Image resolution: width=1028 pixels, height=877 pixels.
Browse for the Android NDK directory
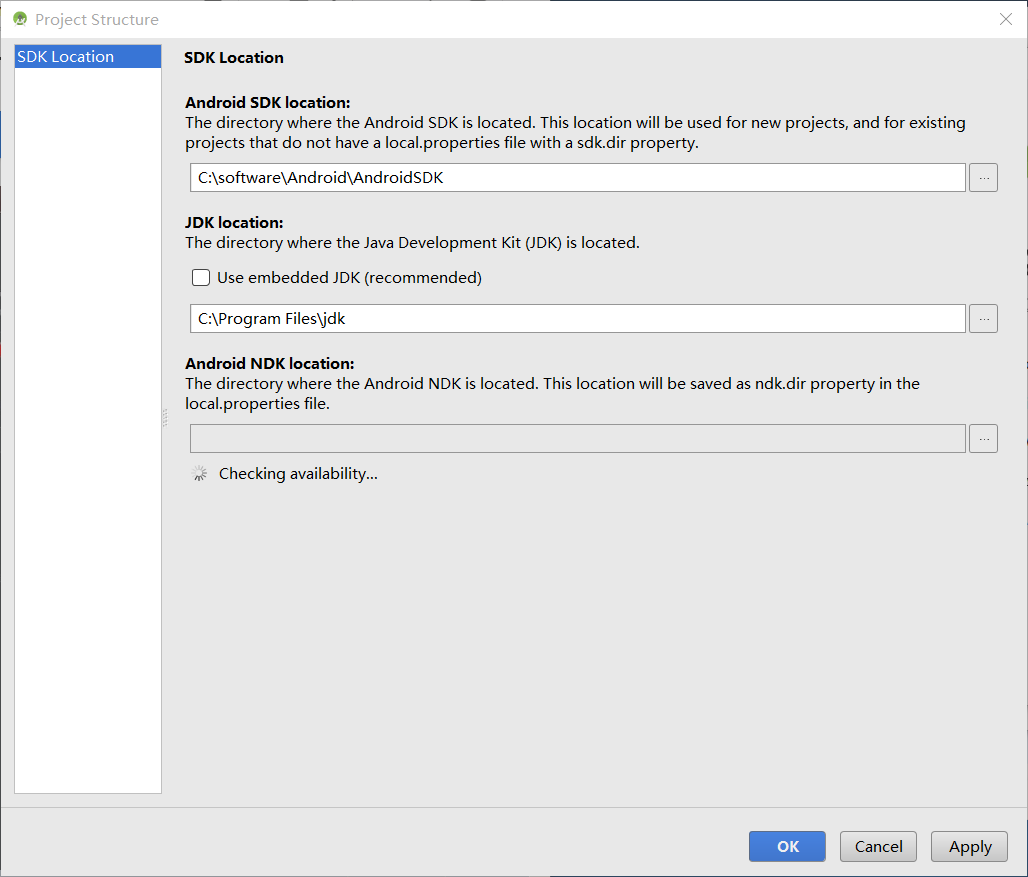click(x=983, y=438)
